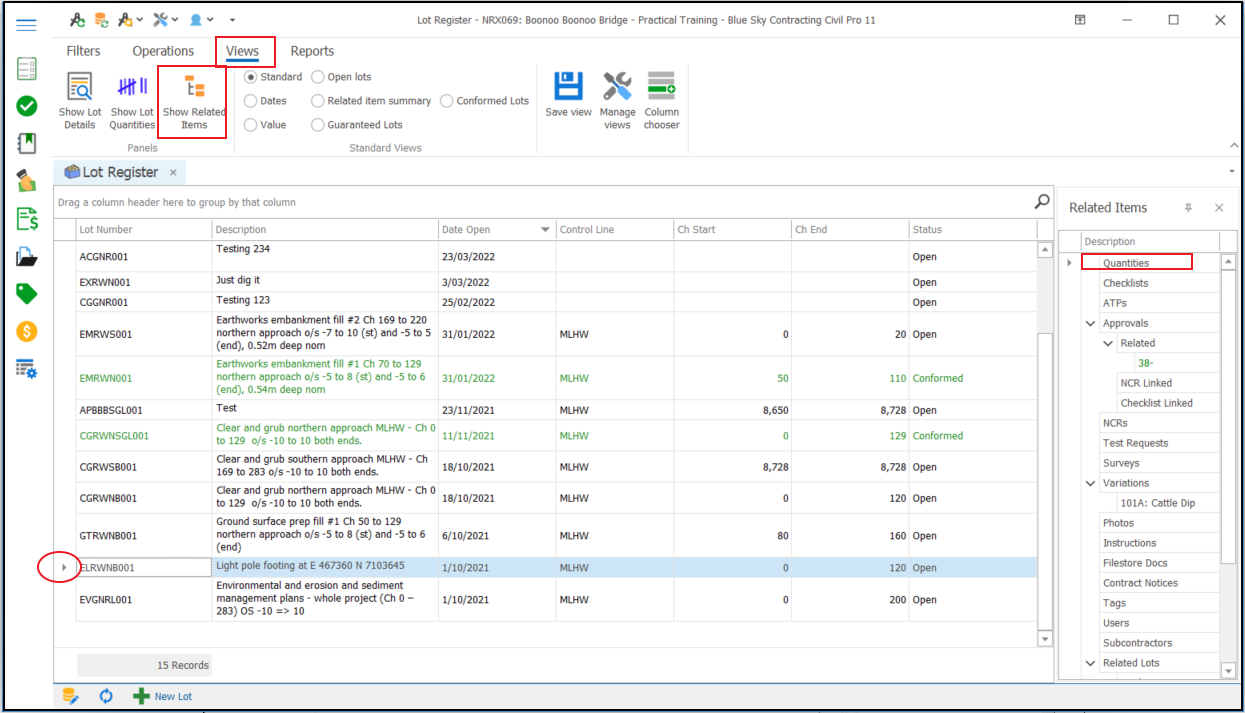Open the document dollar sidebar icon

27,219
